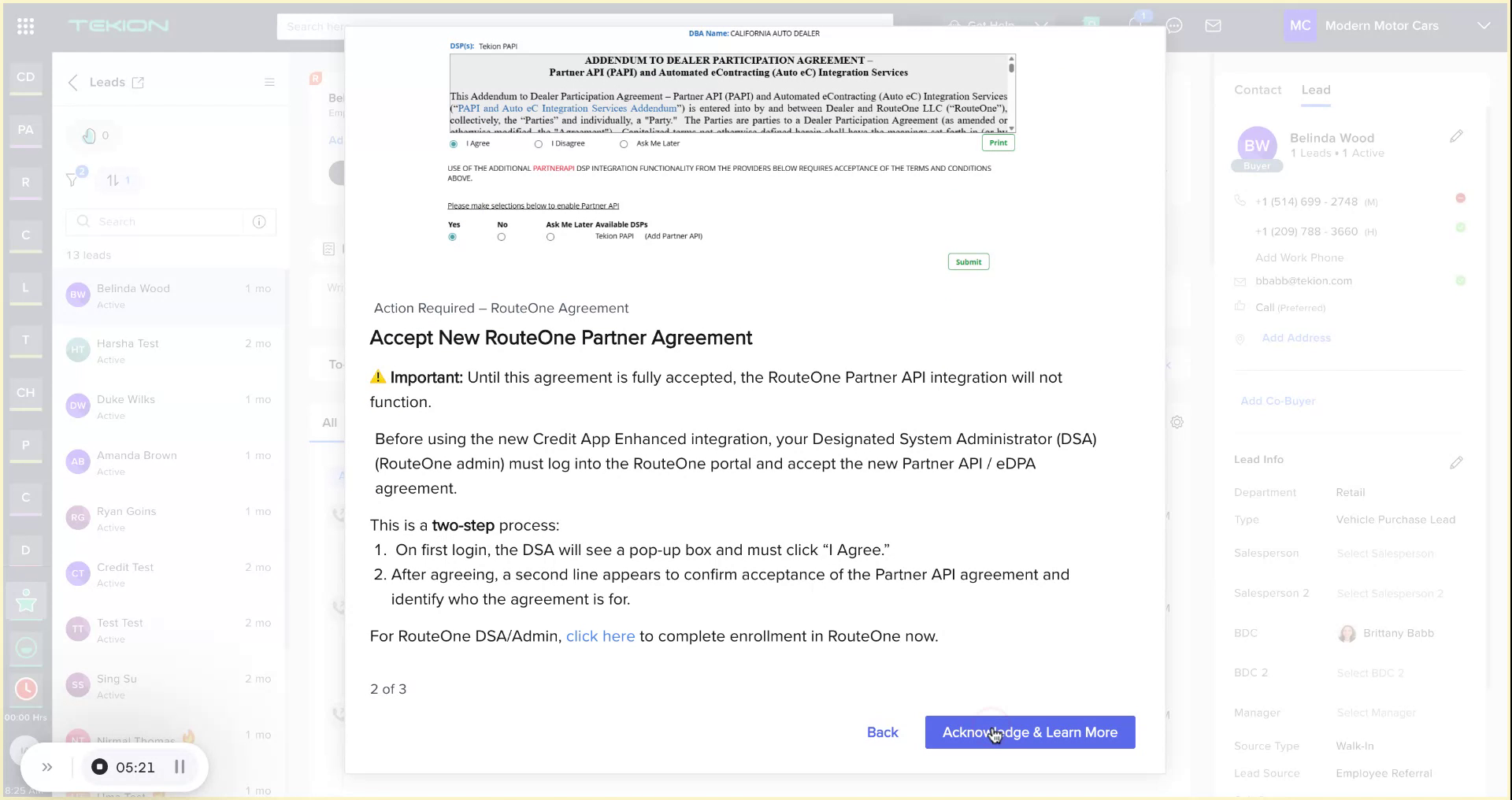Click the settings gear icon
The width and height of the screenshot is (1512, 800).
[1177, 422]
